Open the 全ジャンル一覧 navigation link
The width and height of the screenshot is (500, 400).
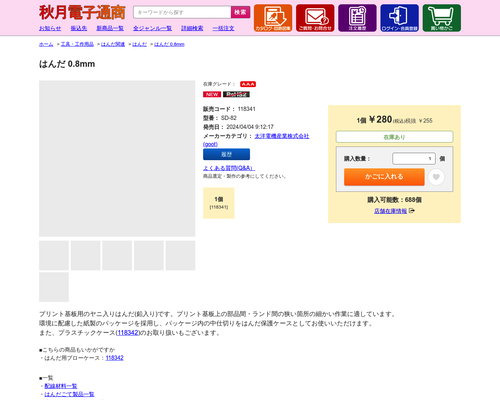[152, 28]
